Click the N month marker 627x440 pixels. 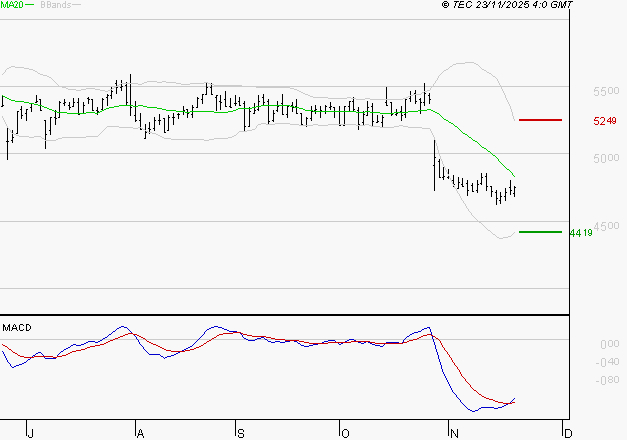[x=454, y=434]
